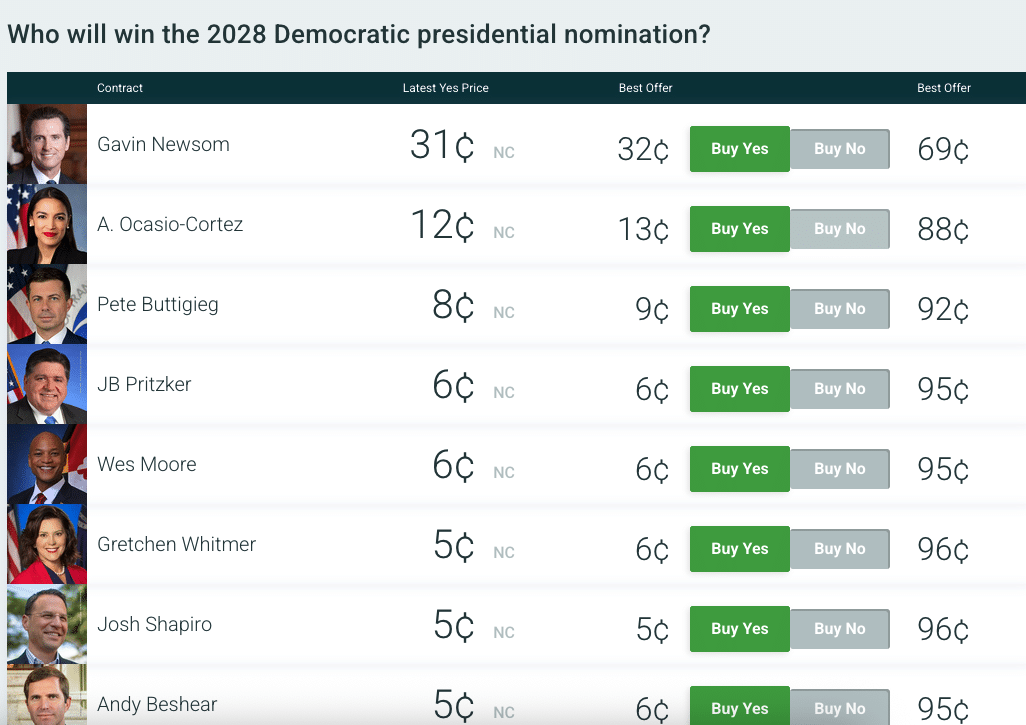The width and height of the screenshot is (1026, 725).
Task: Click Gavin Newsom's profile photo
Action: coord(47,144)
